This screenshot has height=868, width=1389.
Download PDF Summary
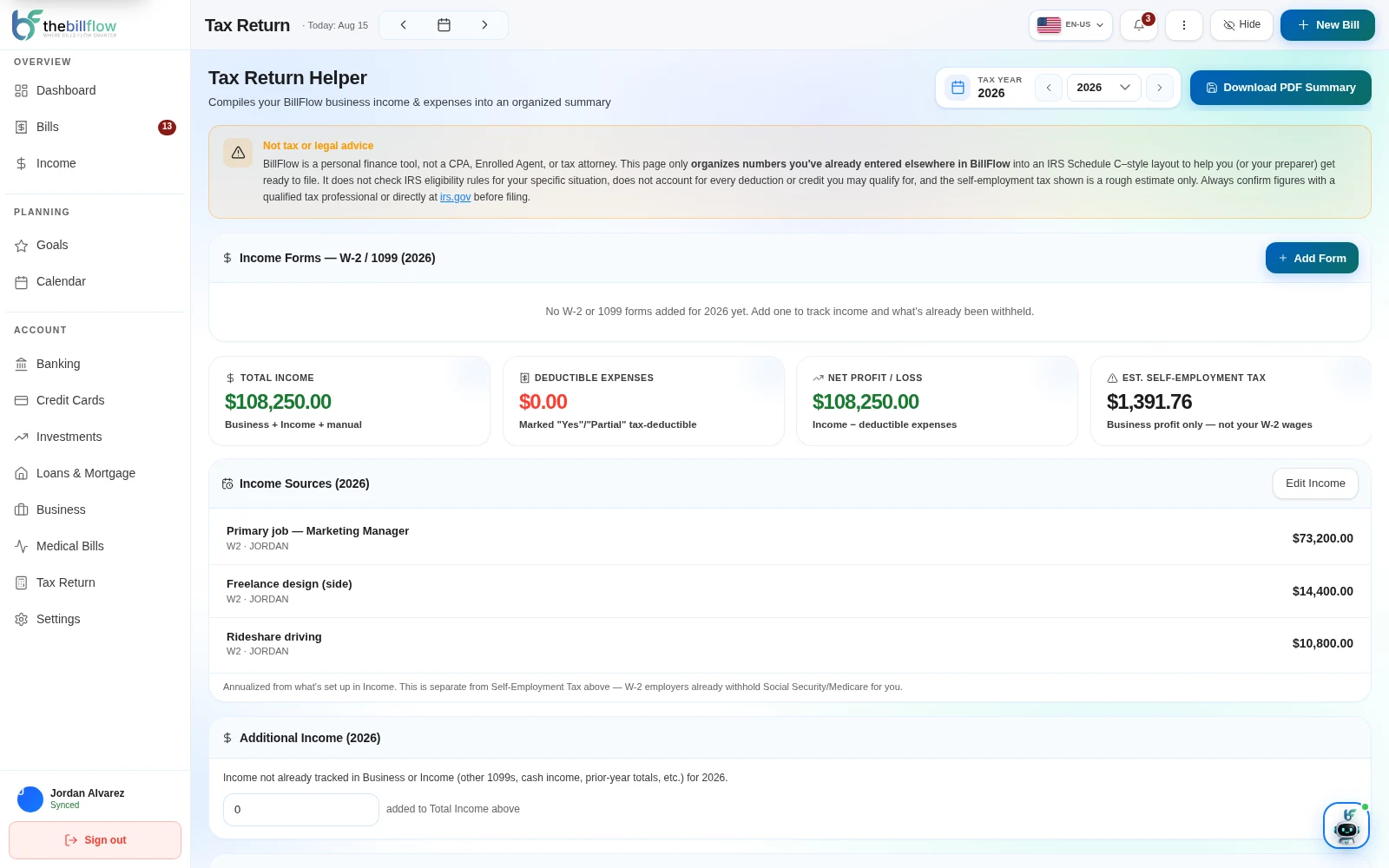[1280, 88]
